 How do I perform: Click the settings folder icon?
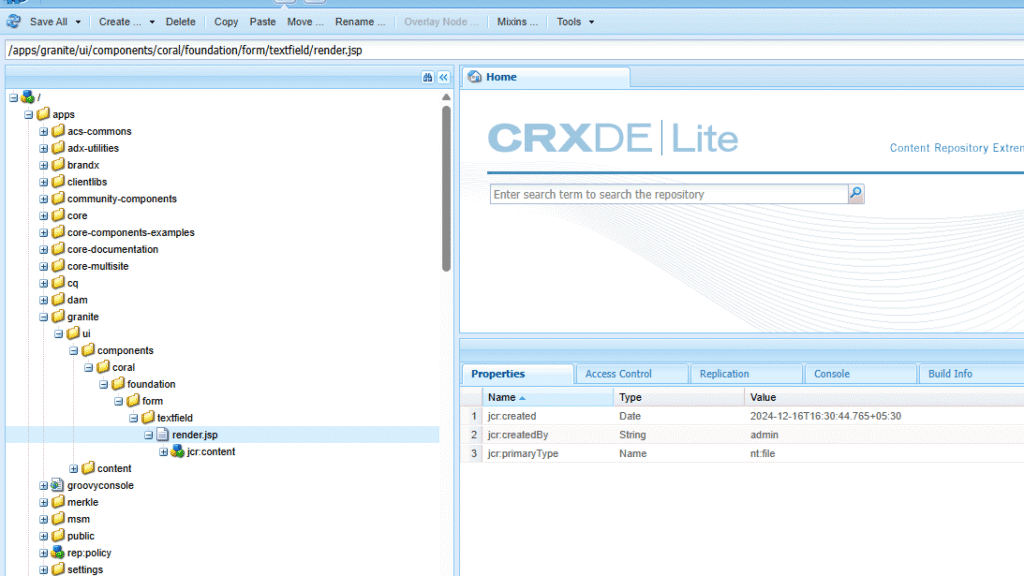pos(58,569)
